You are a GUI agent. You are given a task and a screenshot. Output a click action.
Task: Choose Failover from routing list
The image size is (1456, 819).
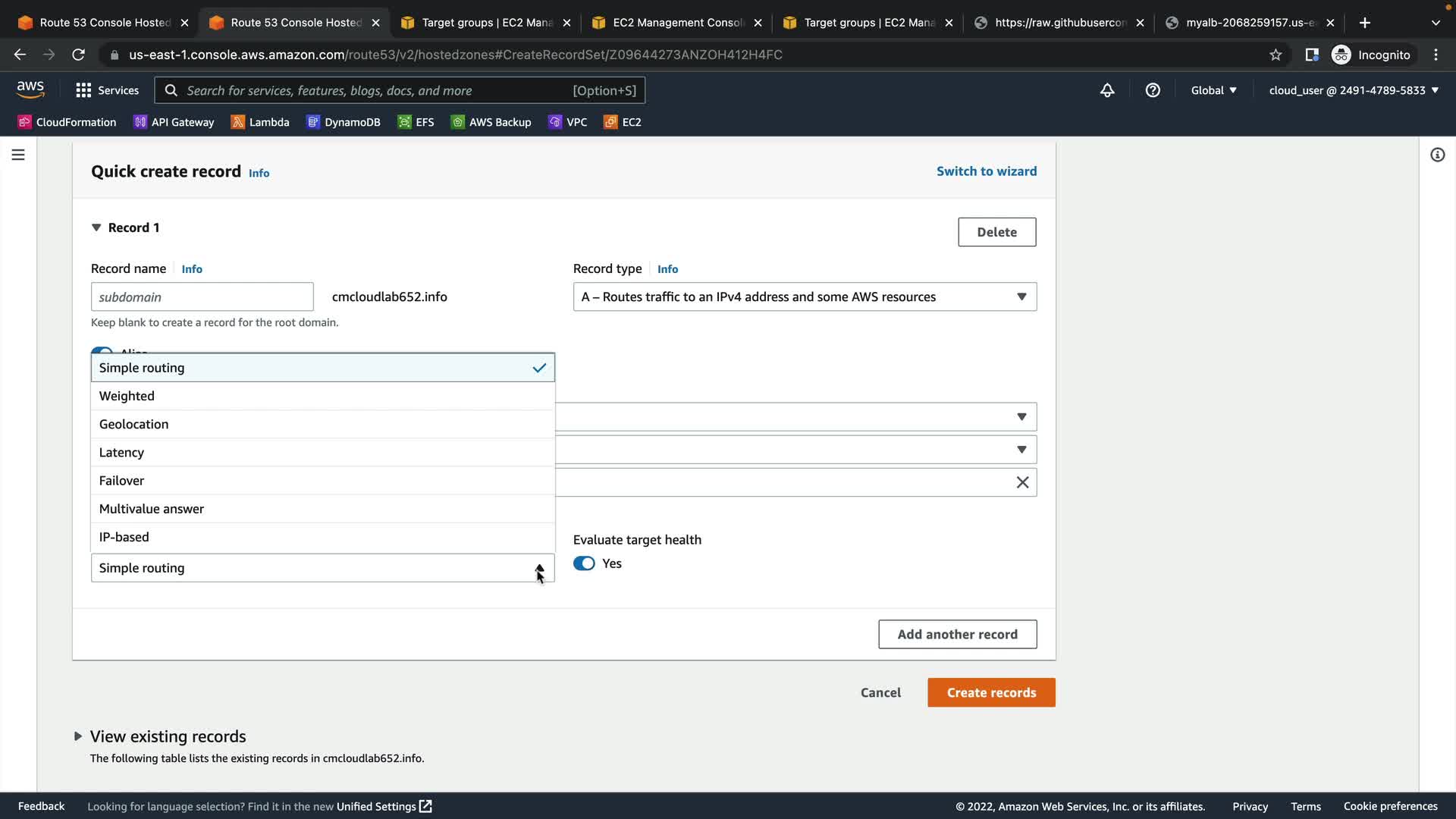point(121,481)
